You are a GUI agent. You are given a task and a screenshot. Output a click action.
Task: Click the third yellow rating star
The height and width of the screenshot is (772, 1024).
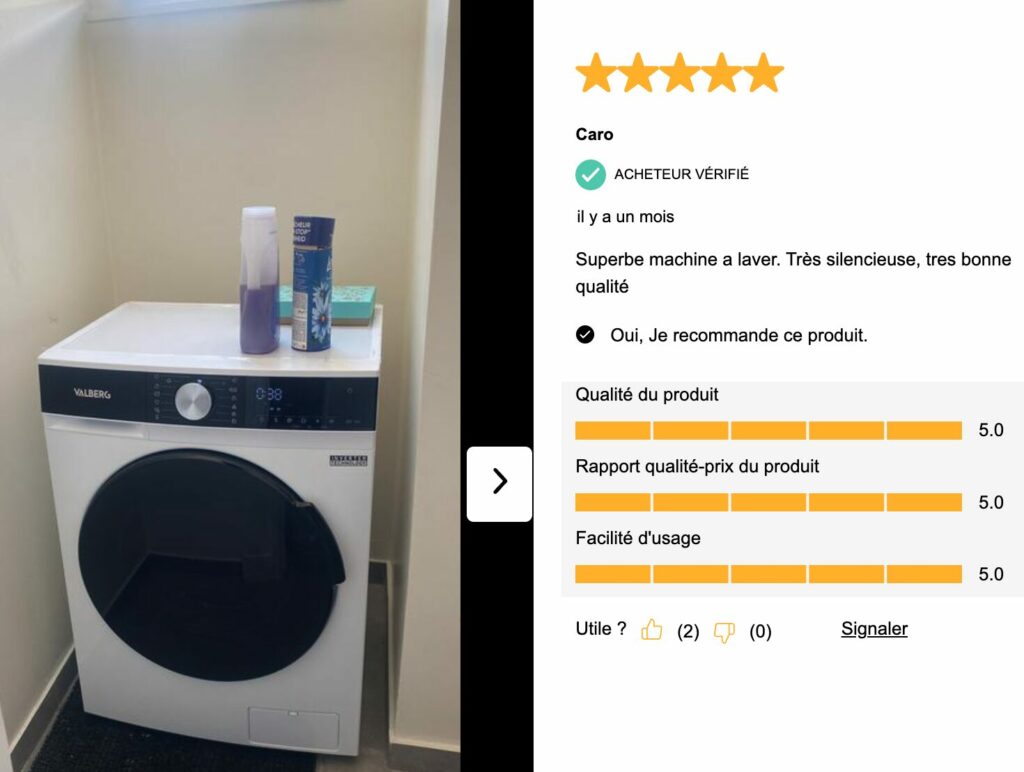tap(679, 72)
